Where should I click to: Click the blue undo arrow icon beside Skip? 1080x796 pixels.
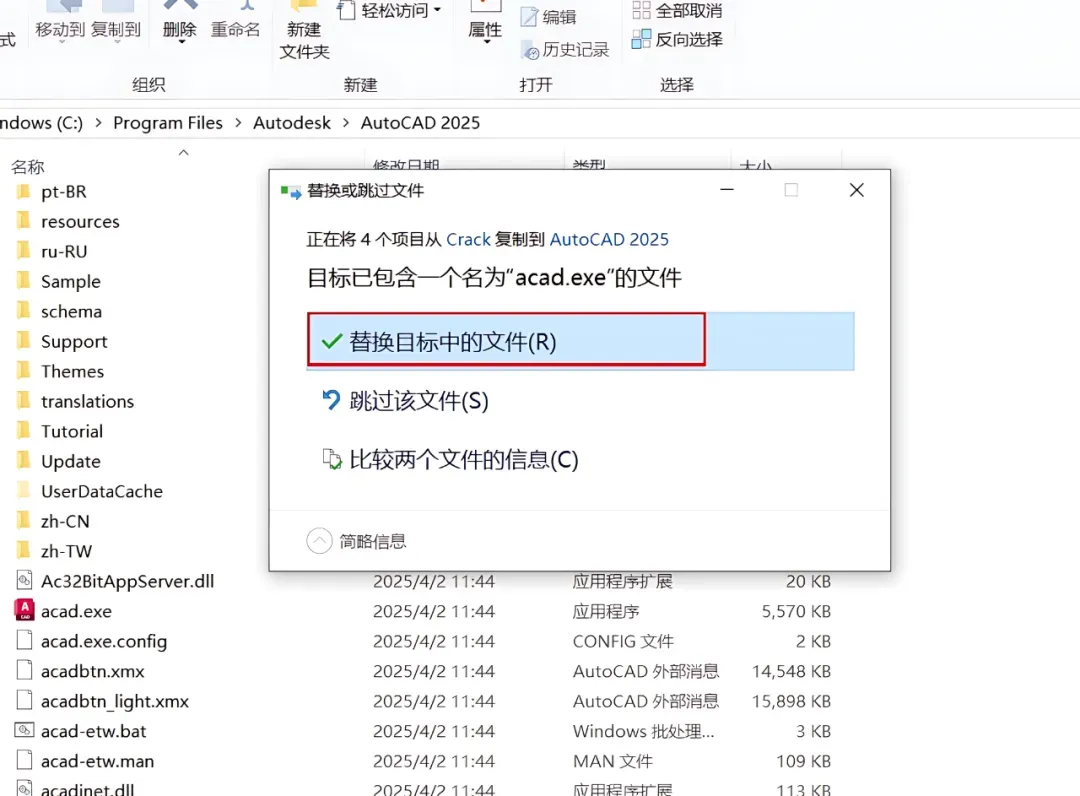331,399
